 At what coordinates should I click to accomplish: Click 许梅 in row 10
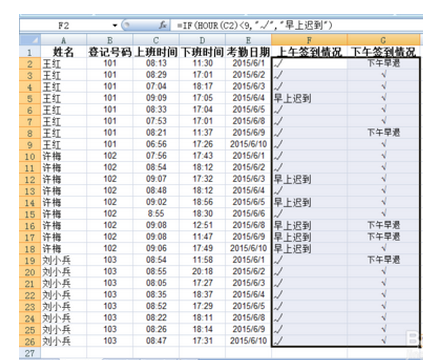pos(52,156)
